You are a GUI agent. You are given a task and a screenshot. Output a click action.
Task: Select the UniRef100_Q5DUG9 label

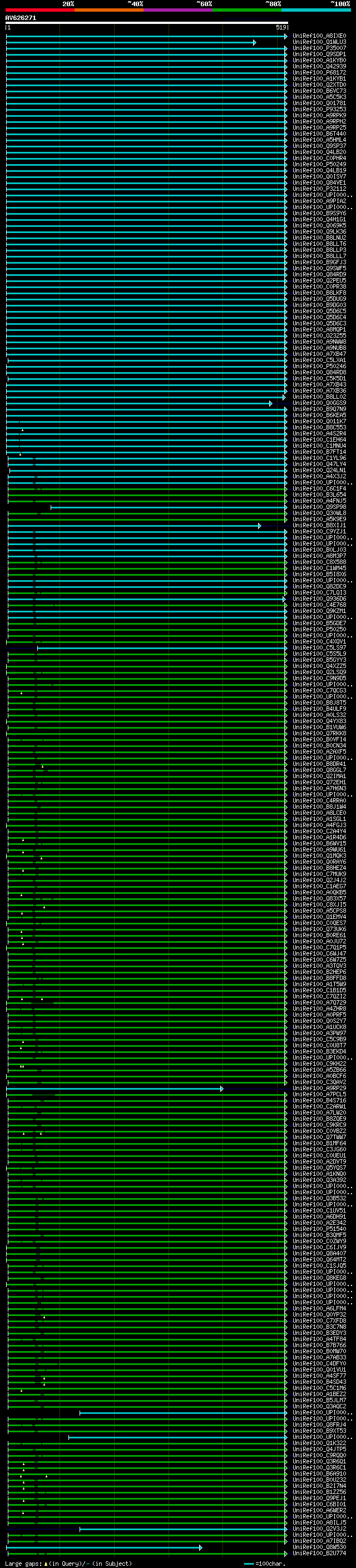click(319, 299)
